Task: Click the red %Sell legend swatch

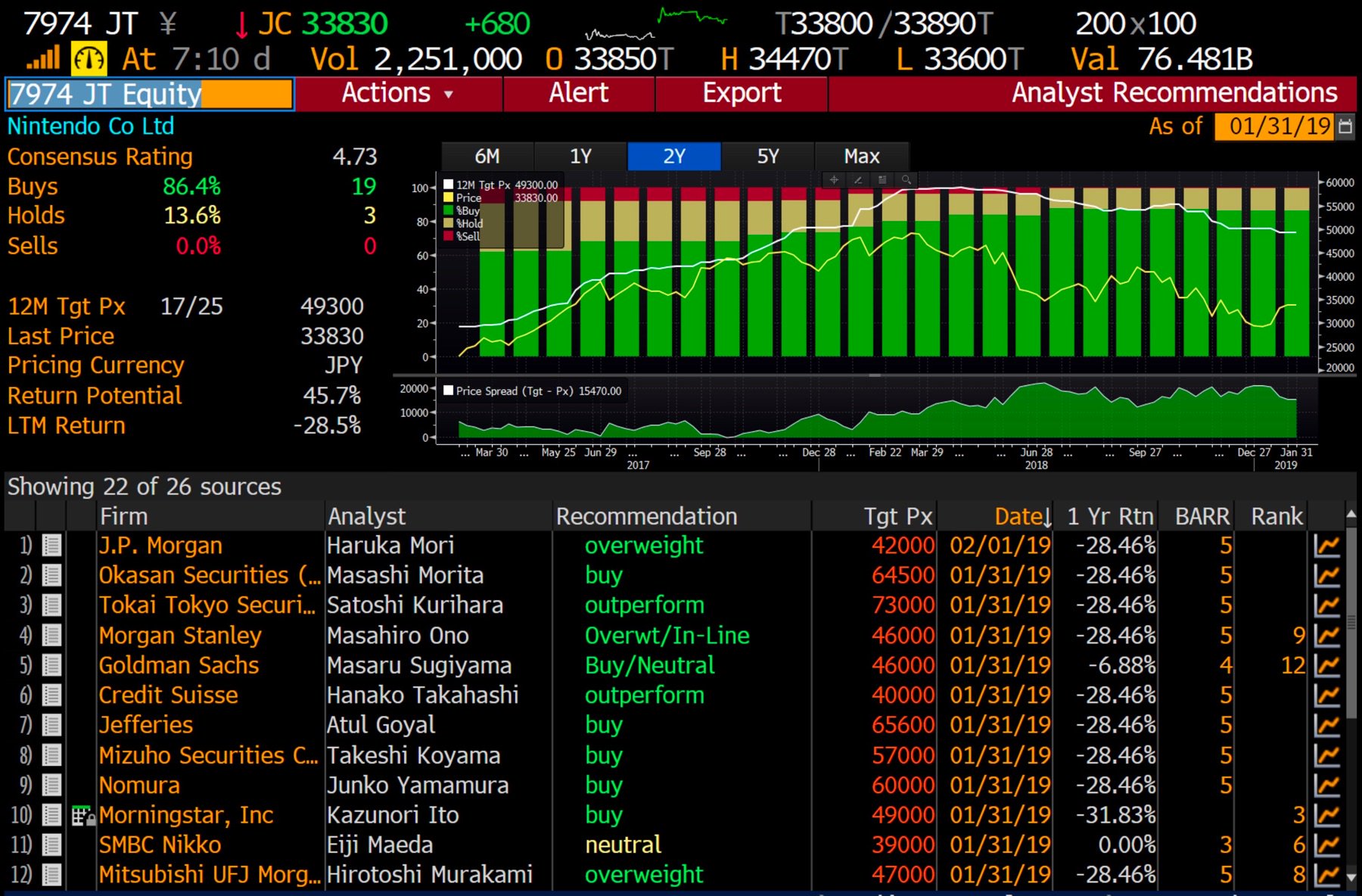Action: [449, 236]
